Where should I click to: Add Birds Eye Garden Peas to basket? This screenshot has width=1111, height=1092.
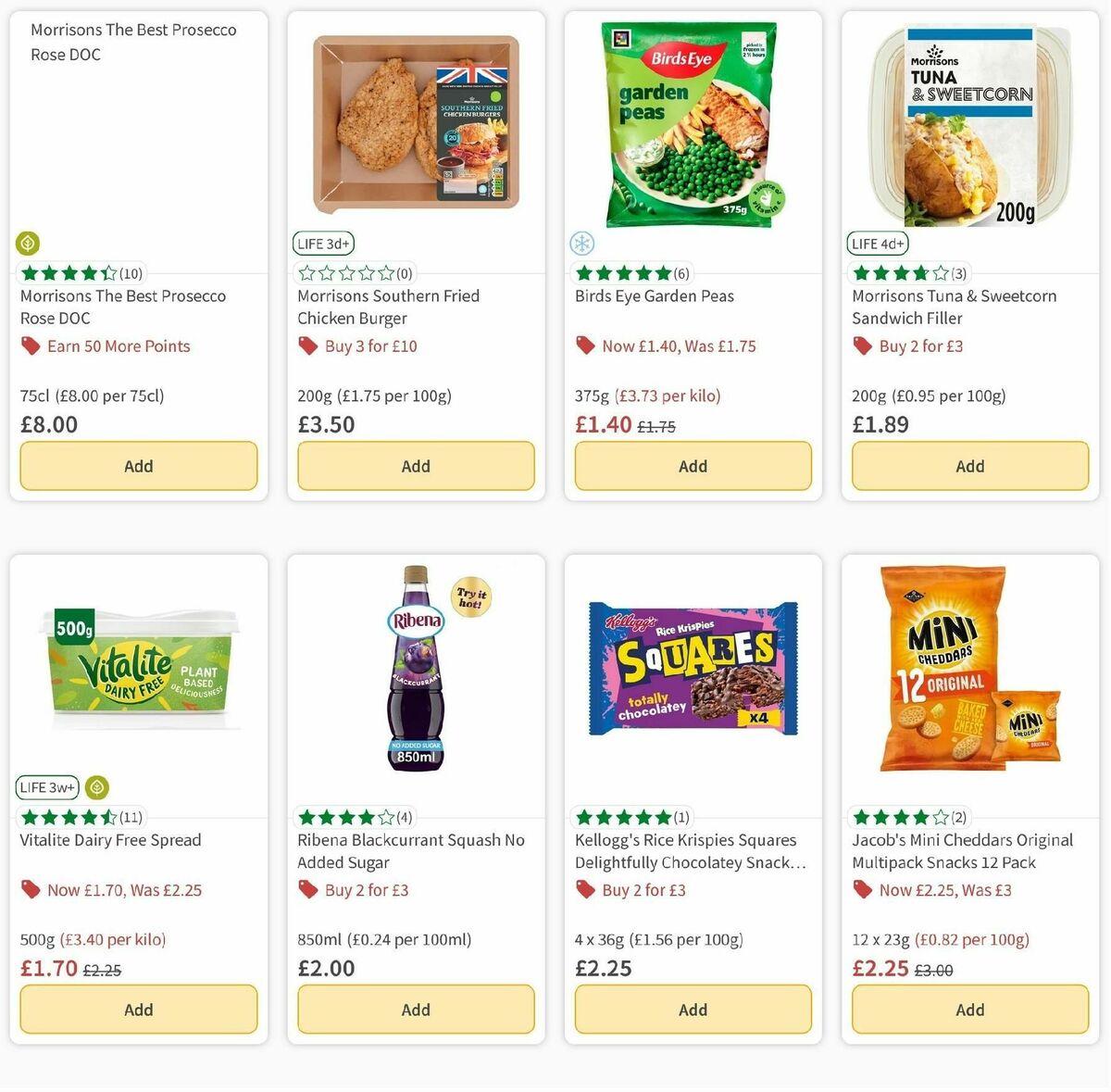pyautogui.click(x=693, y=466)
